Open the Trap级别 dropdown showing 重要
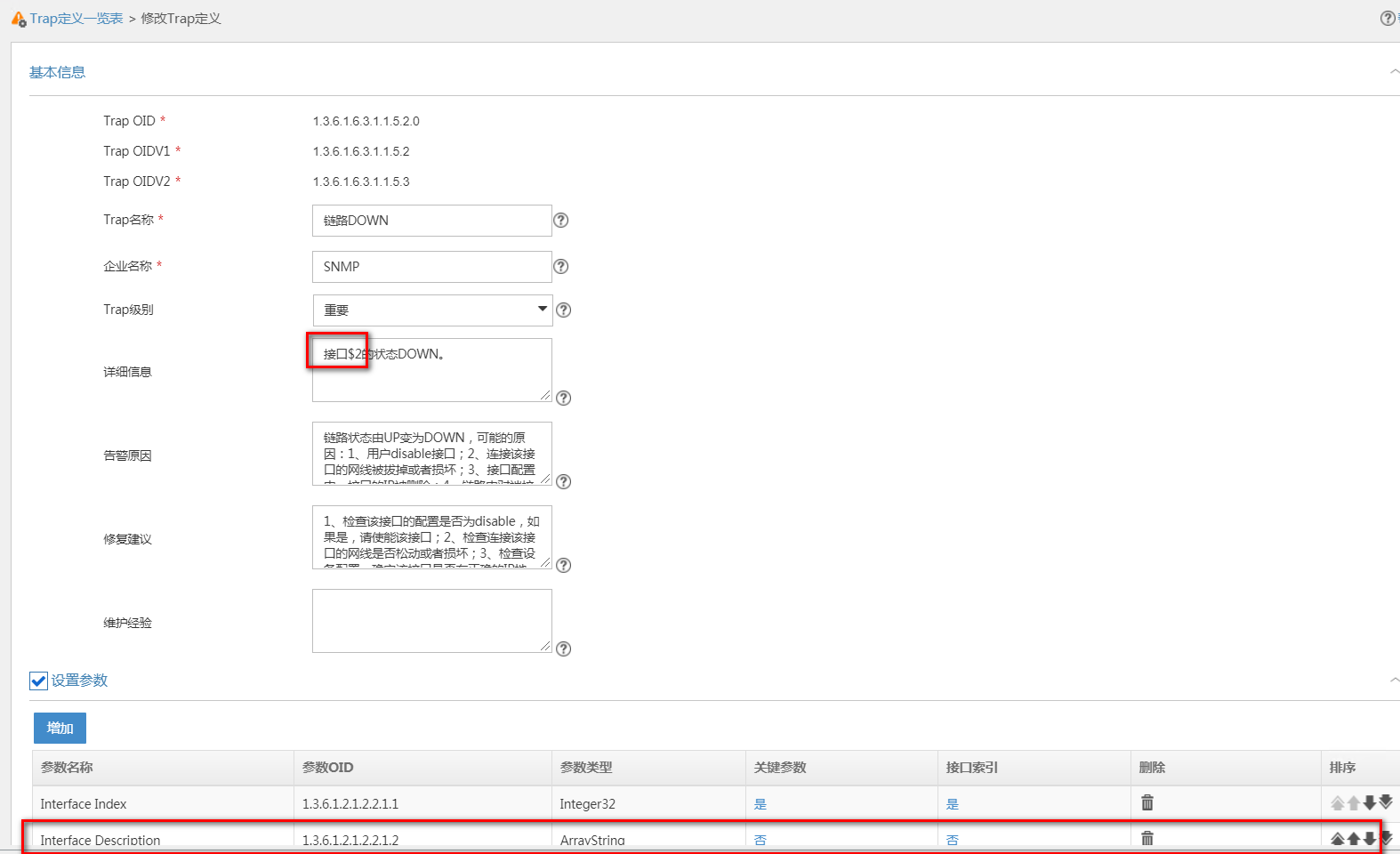Image resolution: width=1400 pixels, height=854 pixels. tap(432, 310)
